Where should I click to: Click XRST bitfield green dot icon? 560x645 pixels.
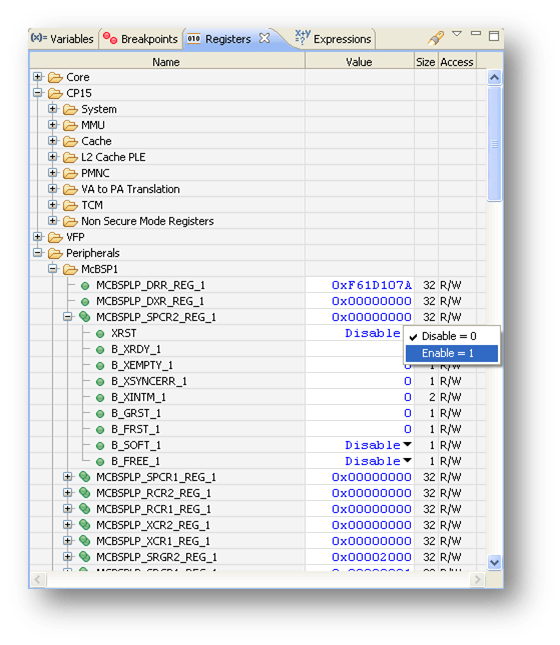[x=100, y=334]
